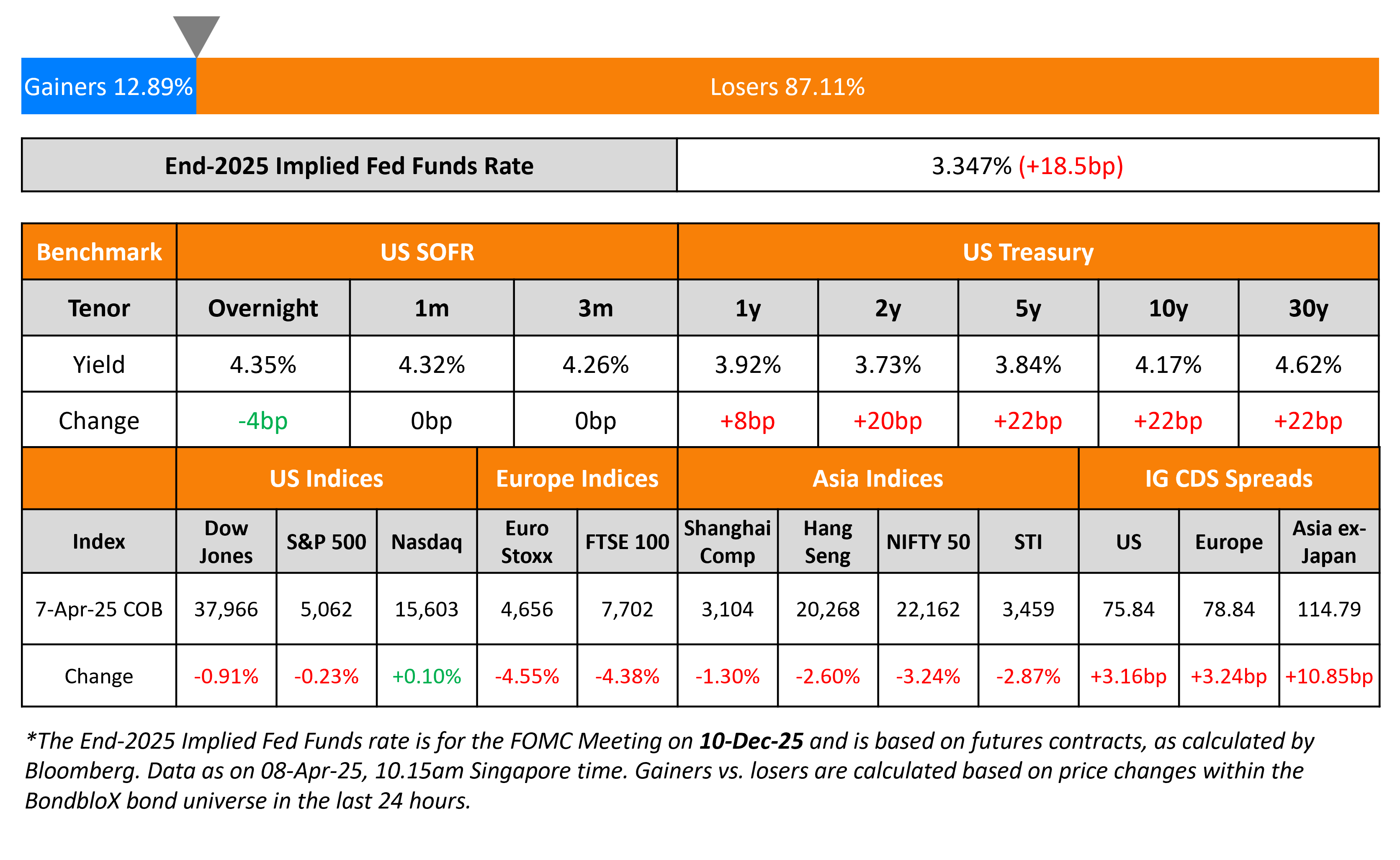Click the Hang Seng column header

pos(827,542)
